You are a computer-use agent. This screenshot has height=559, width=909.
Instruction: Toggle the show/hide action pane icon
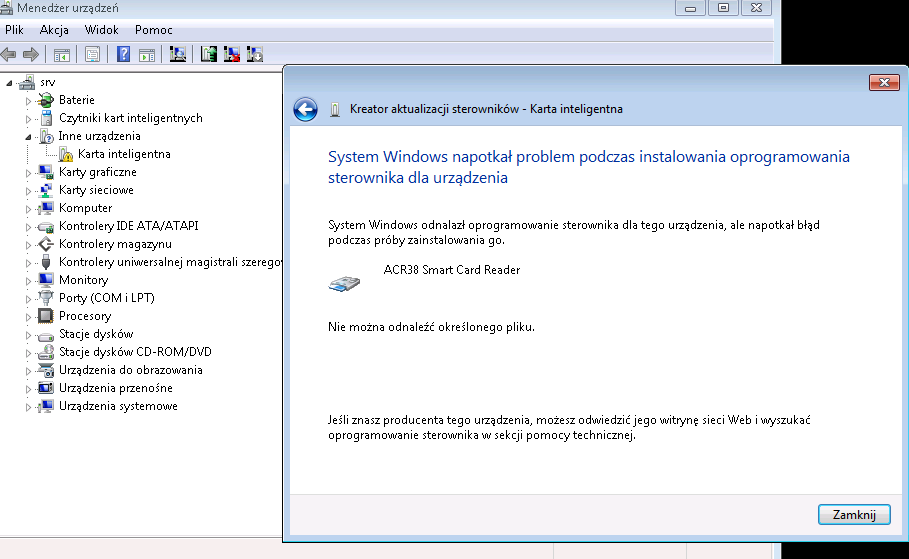click(147, 55)
